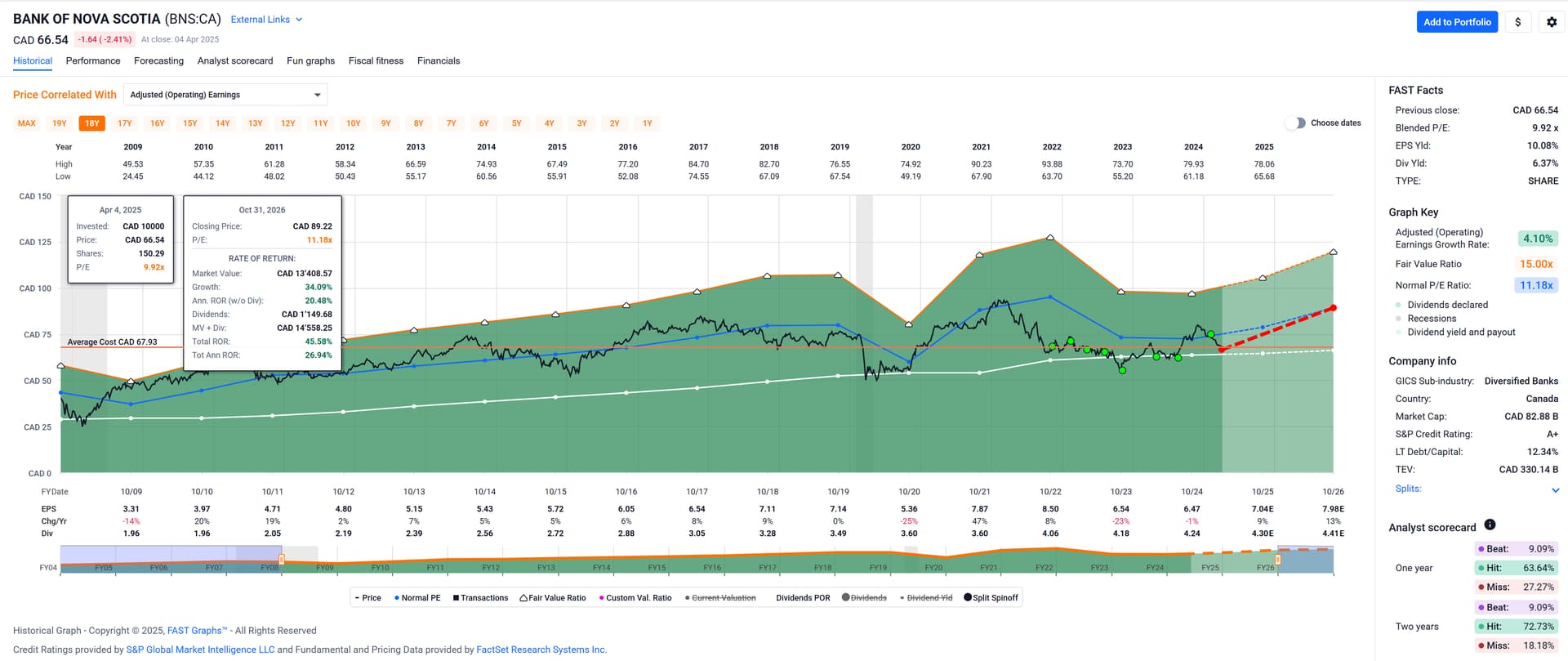Screen dimensions: 1568x661
Task: Open the Analyst scorecard tab
Action: point(235,61)
